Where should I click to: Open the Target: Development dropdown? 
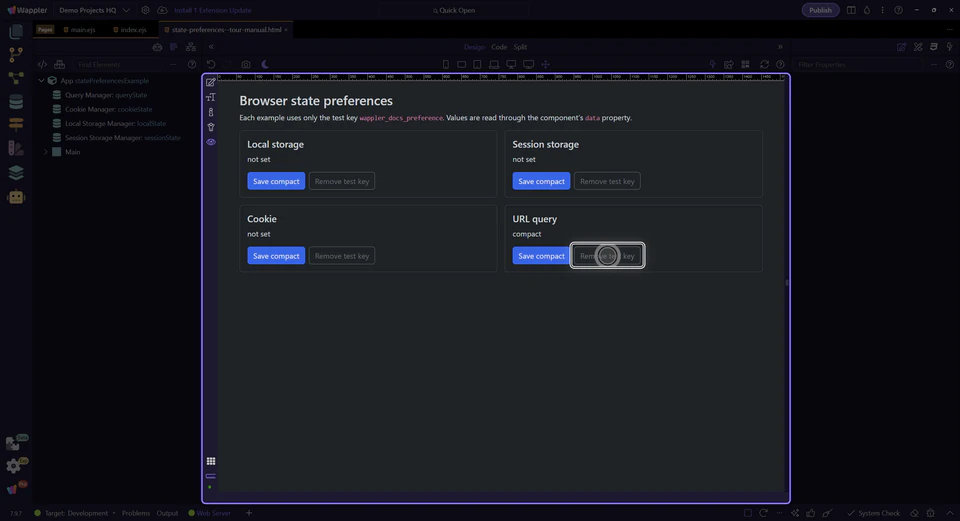75,513
